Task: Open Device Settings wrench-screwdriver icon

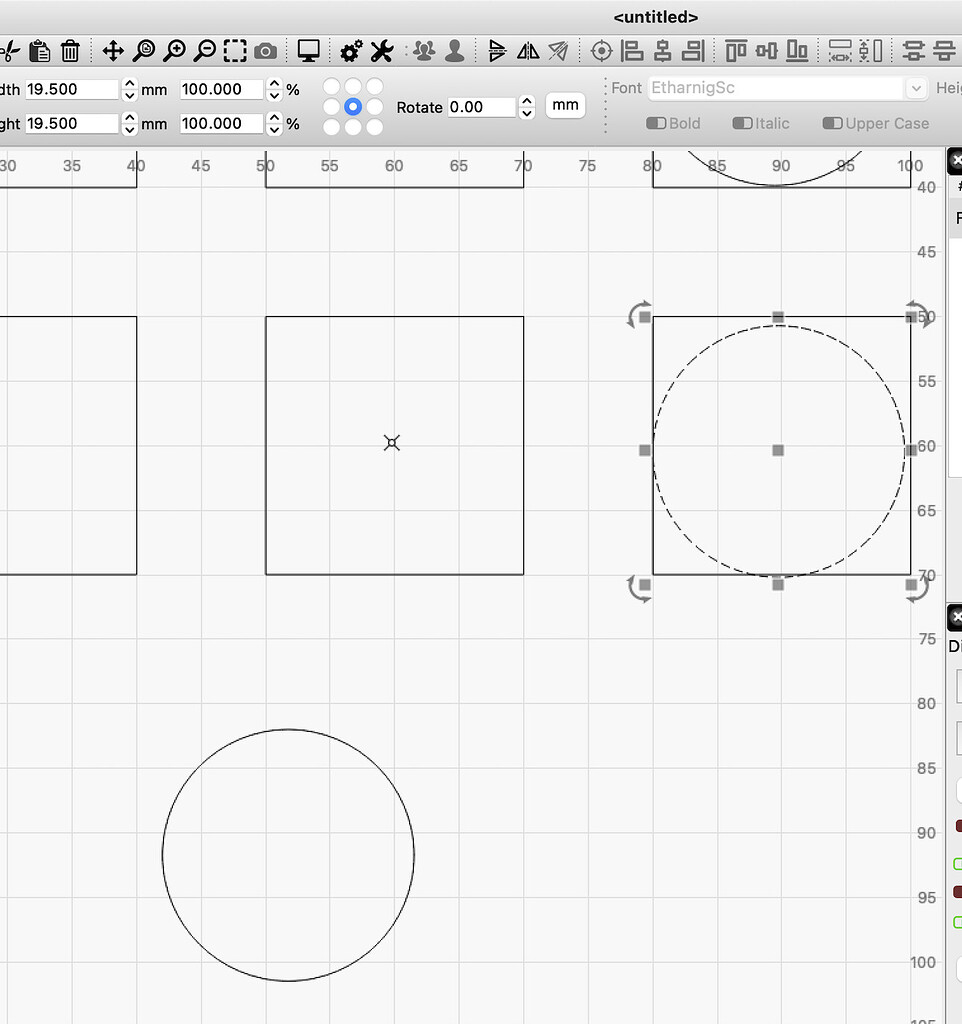Action: [x=381, y=50]
